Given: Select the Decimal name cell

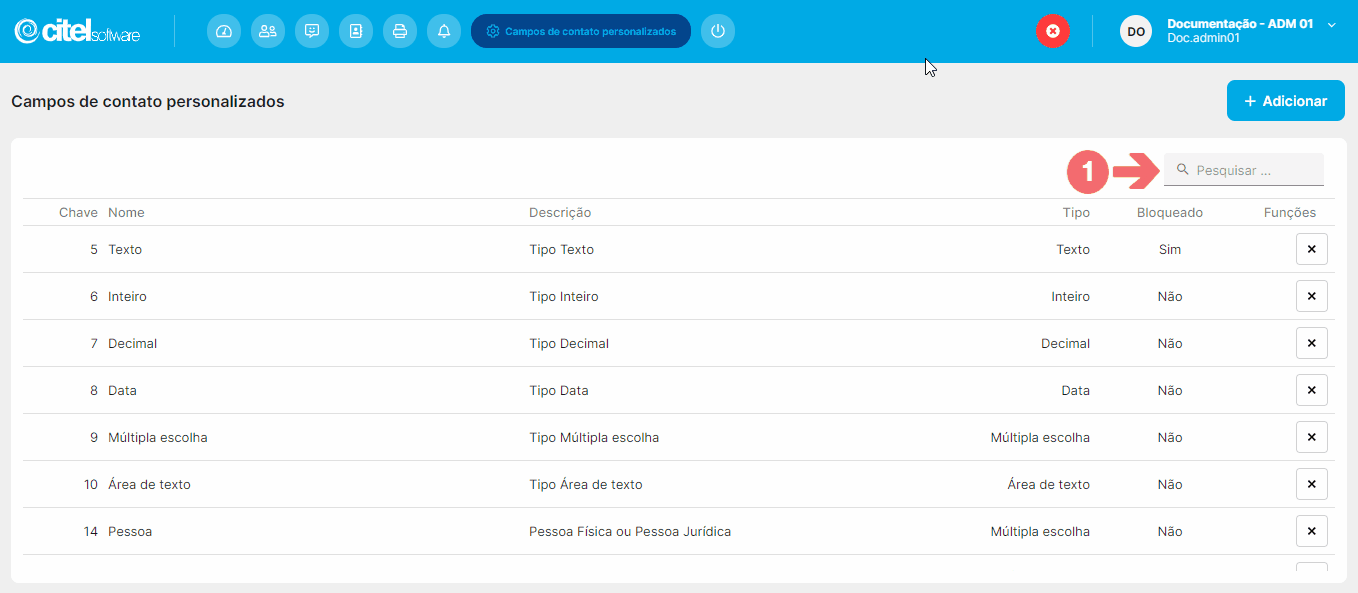Looking at the screenshot, I should coord(132,343).
